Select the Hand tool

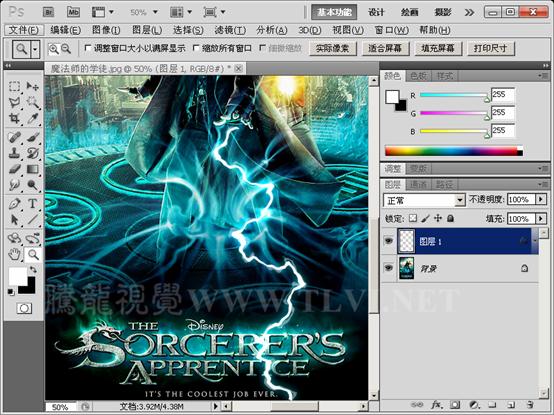coord(14,254)
